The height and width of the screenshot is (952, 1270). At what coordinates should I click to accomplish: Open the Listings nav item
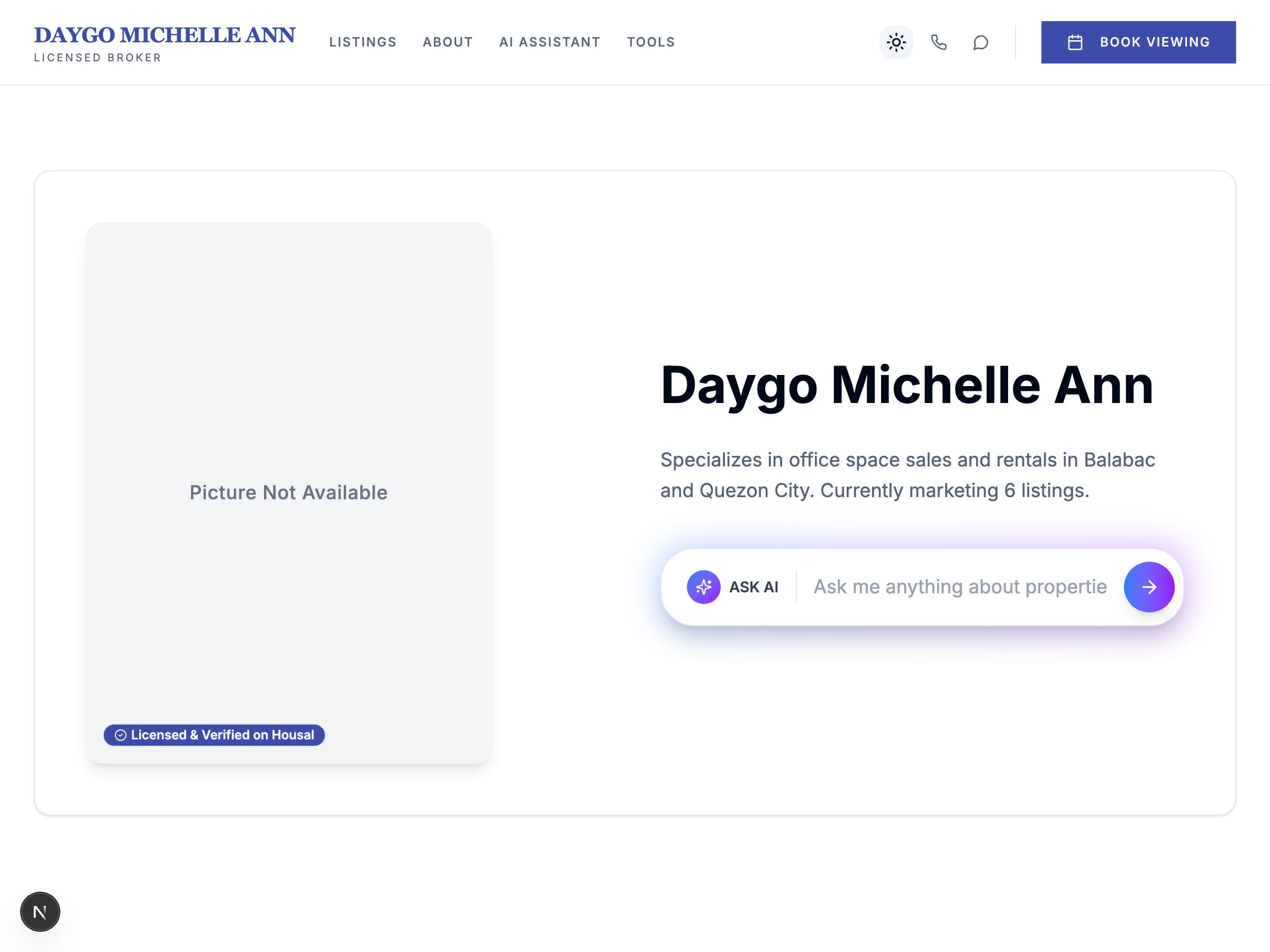[x=363, y=42]
